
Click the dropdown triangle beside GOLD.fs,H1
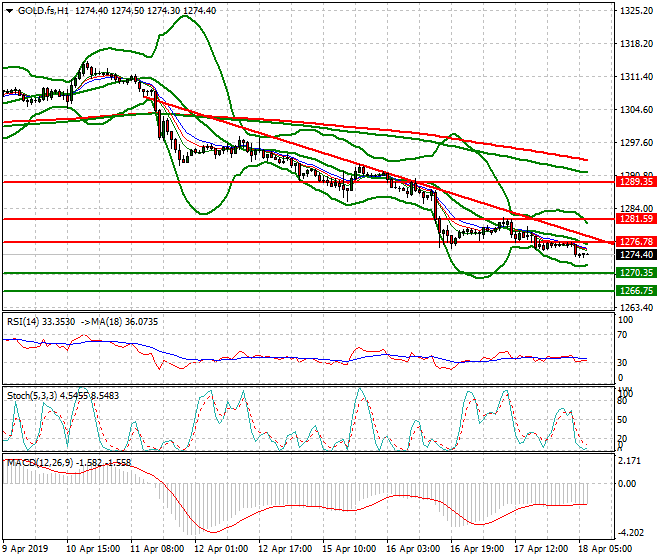click(7, 9)
